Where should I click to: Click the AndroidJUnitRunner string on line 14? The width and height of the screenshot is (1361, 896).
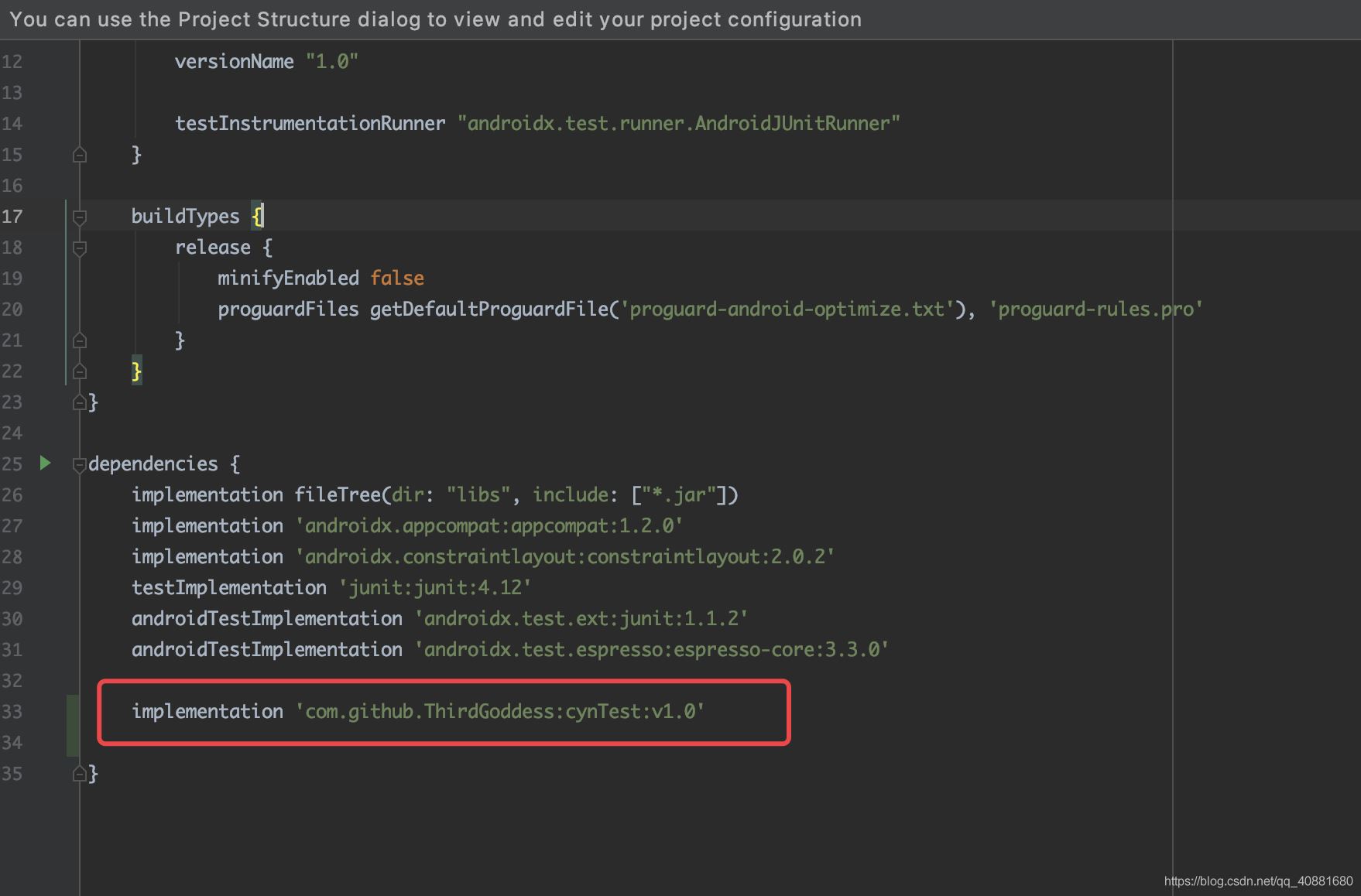coord(678,124)
